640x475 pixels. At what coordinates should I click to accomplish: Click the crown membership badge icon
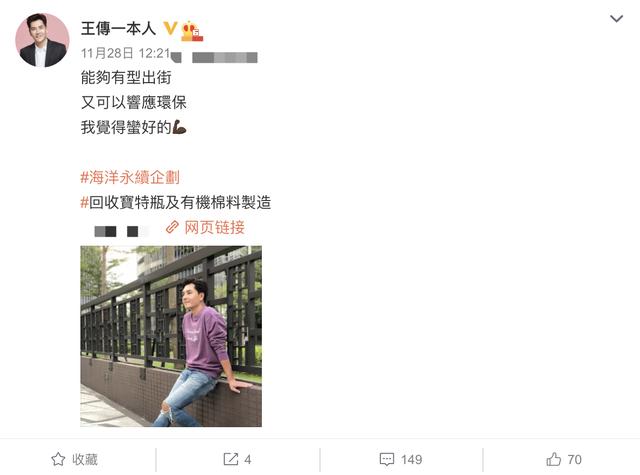pos(191,31)
